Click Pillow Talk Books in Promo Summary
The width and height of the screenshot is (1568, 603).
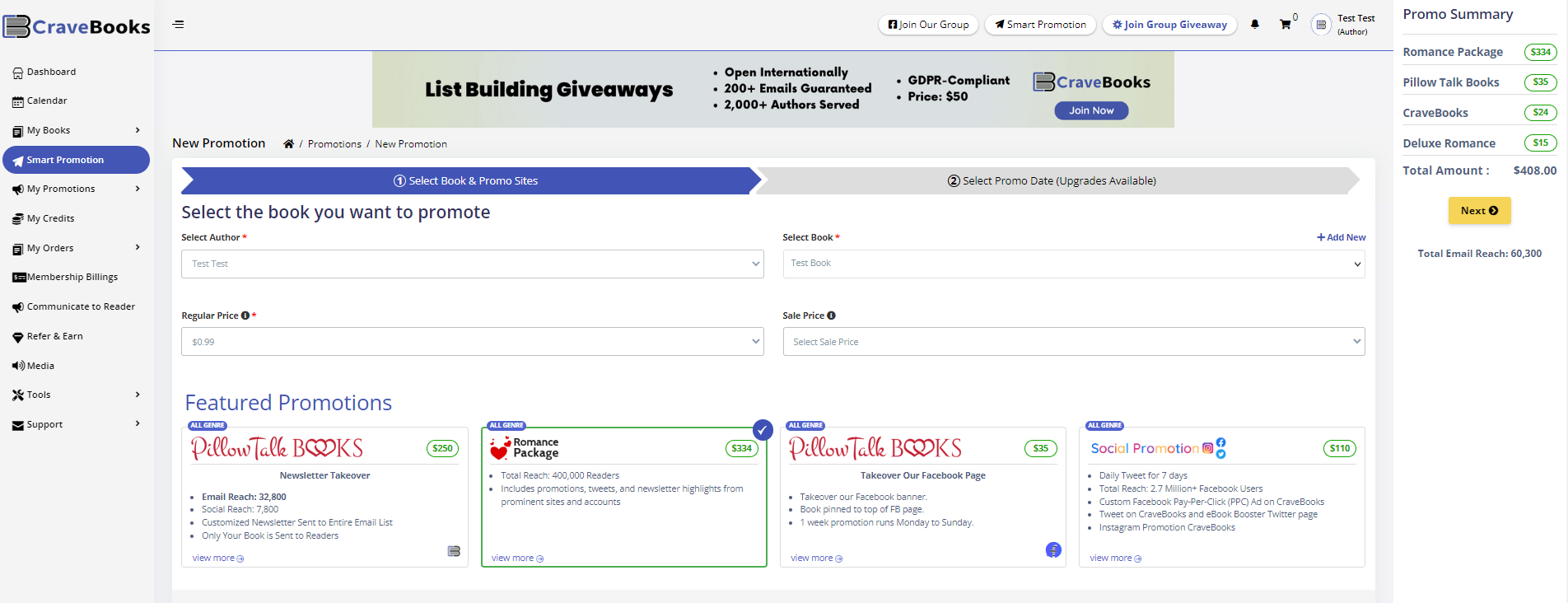(1451, 82)
